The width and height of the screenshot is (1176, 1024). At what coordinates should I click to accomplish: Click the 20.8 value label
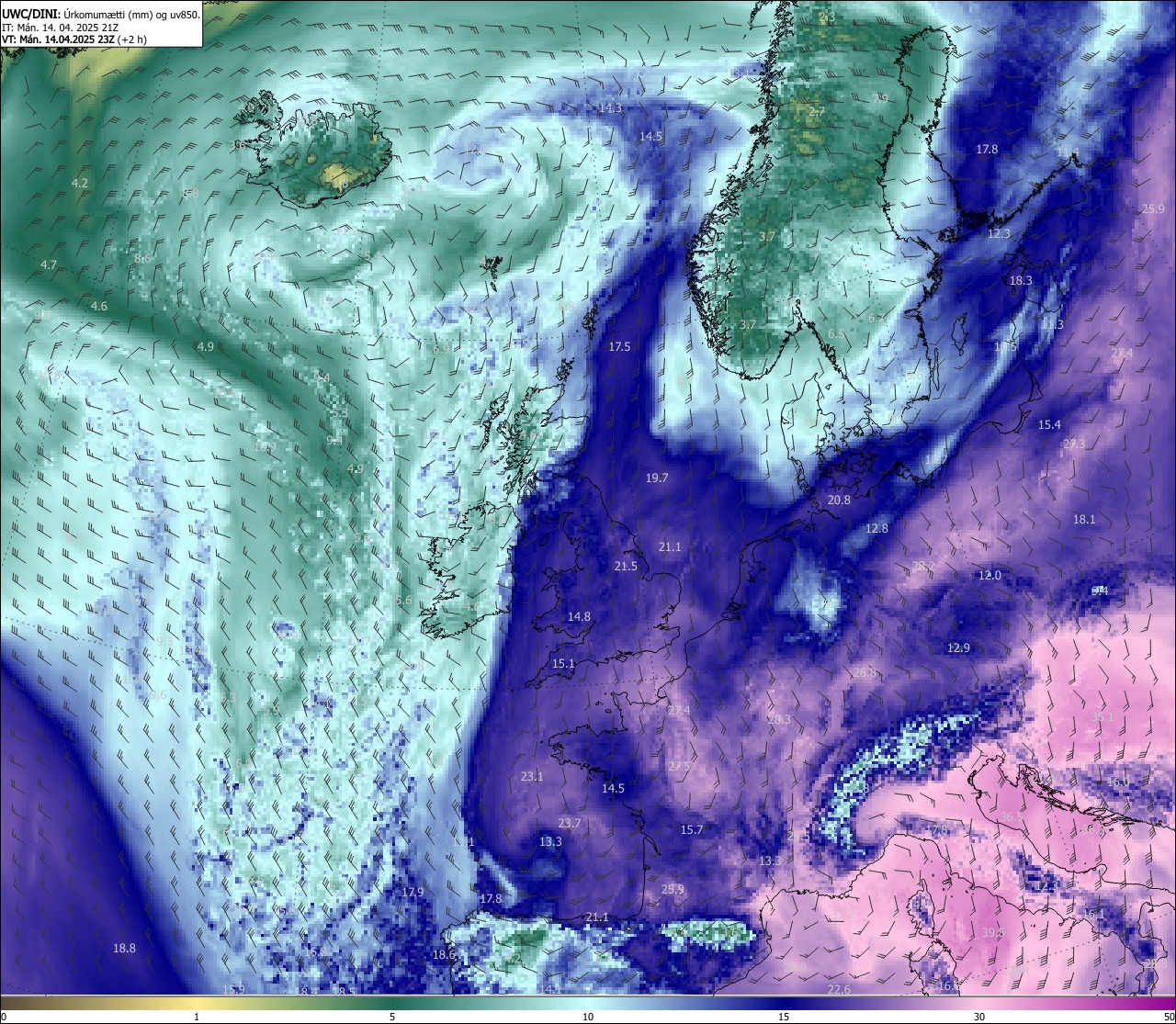pos(839,501)
